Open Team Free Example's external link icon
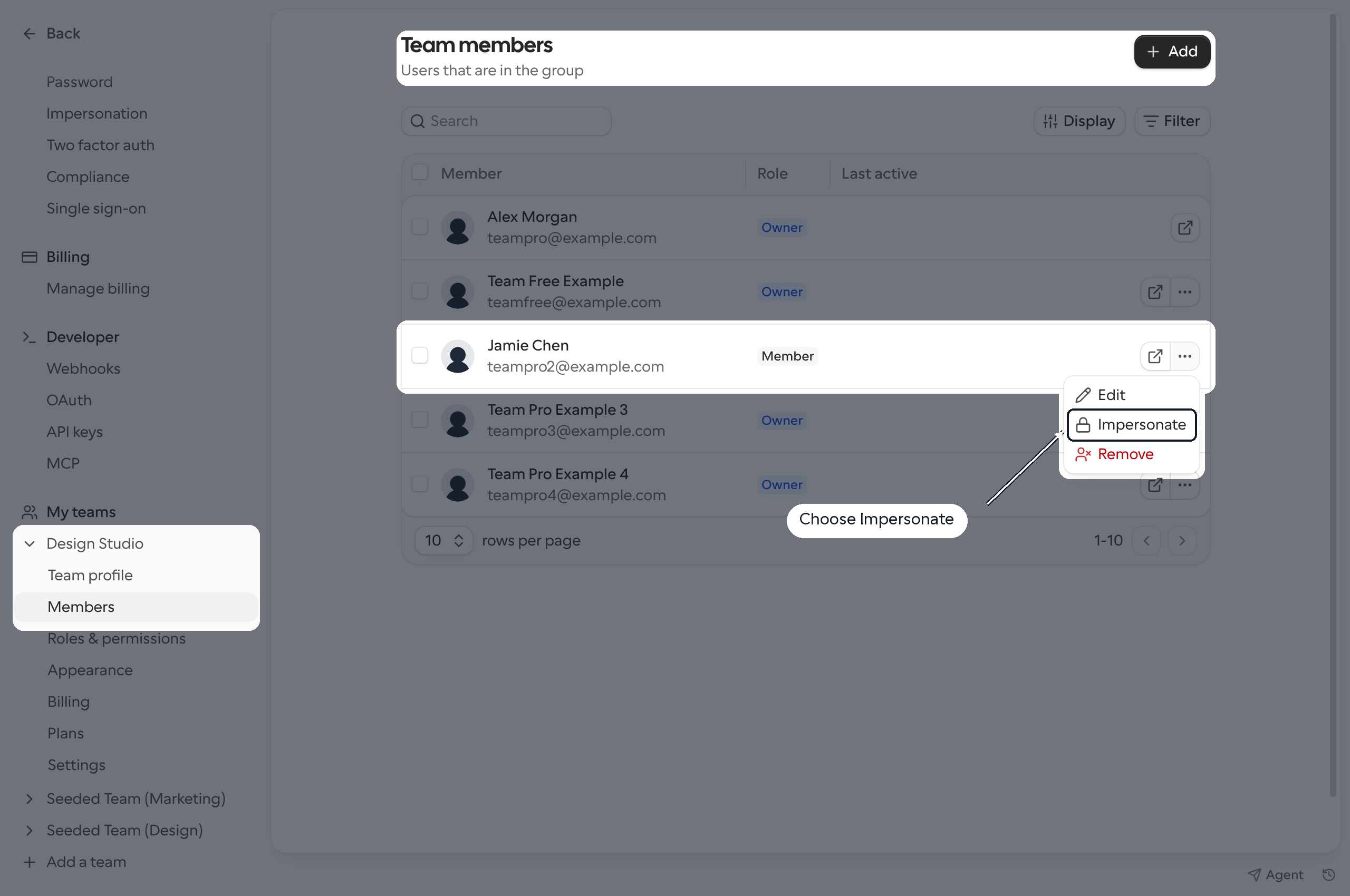The image size is (1350, 896). click(x=1155, y=292)
